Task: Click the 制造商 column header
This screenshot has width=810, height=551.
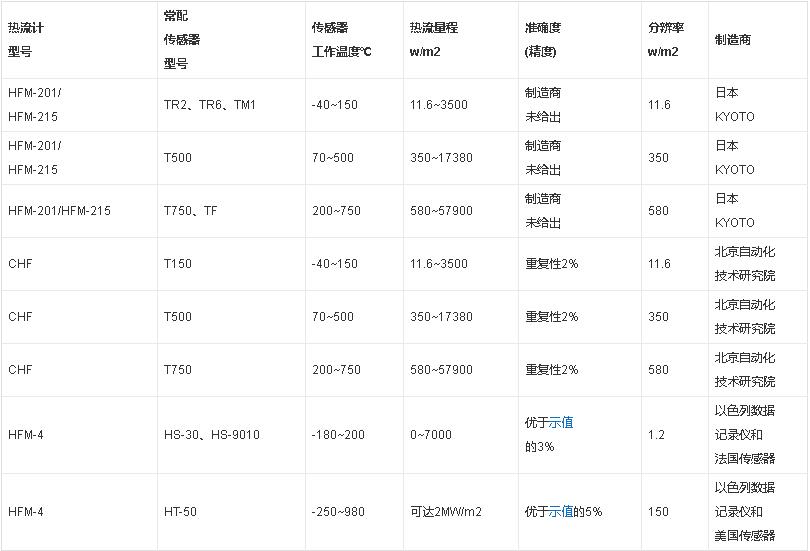Action: click(x=733, y=40)
